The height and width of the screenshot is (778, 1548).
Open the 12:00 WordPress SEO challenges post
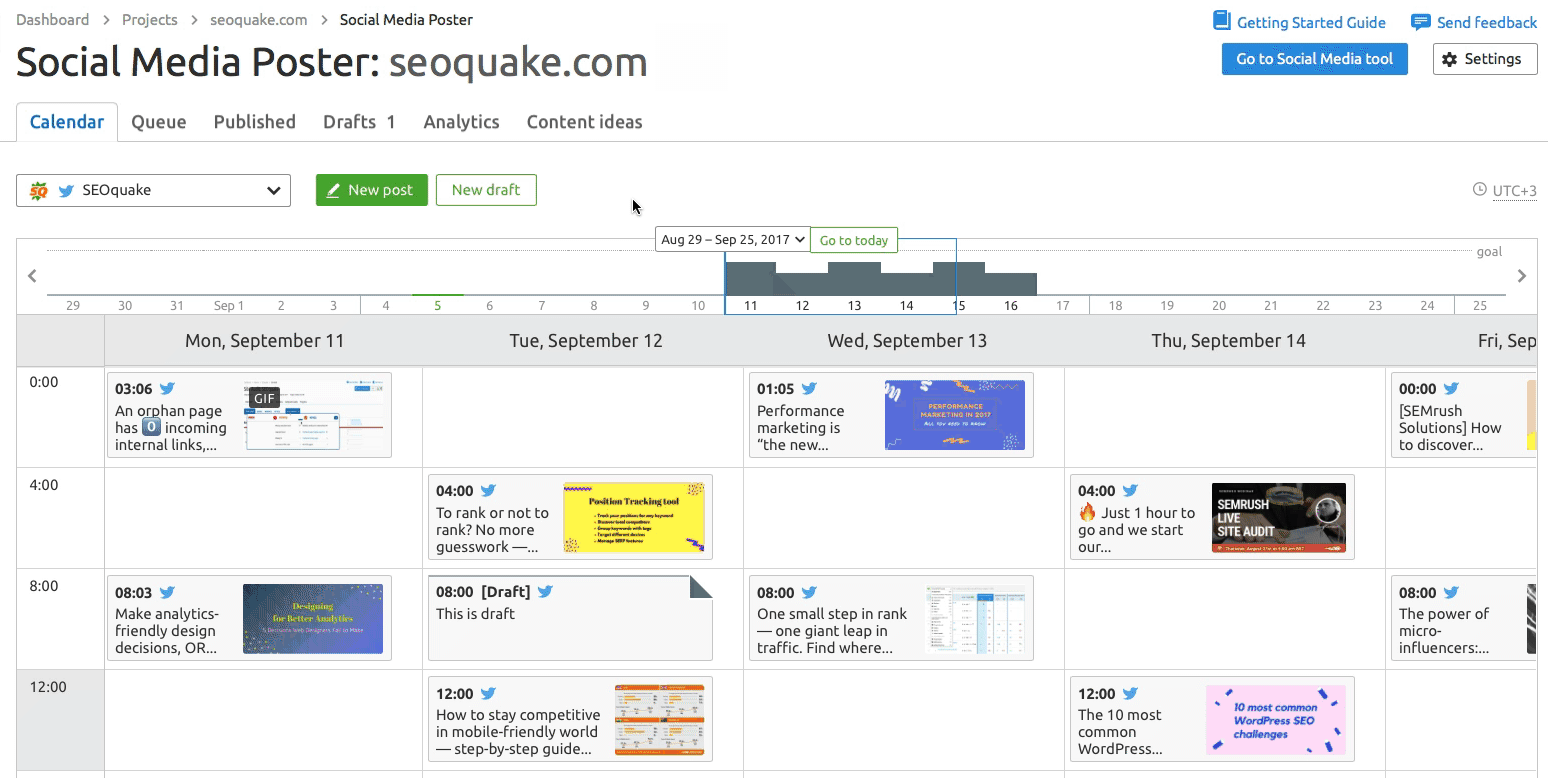(x=1211, y=719)
